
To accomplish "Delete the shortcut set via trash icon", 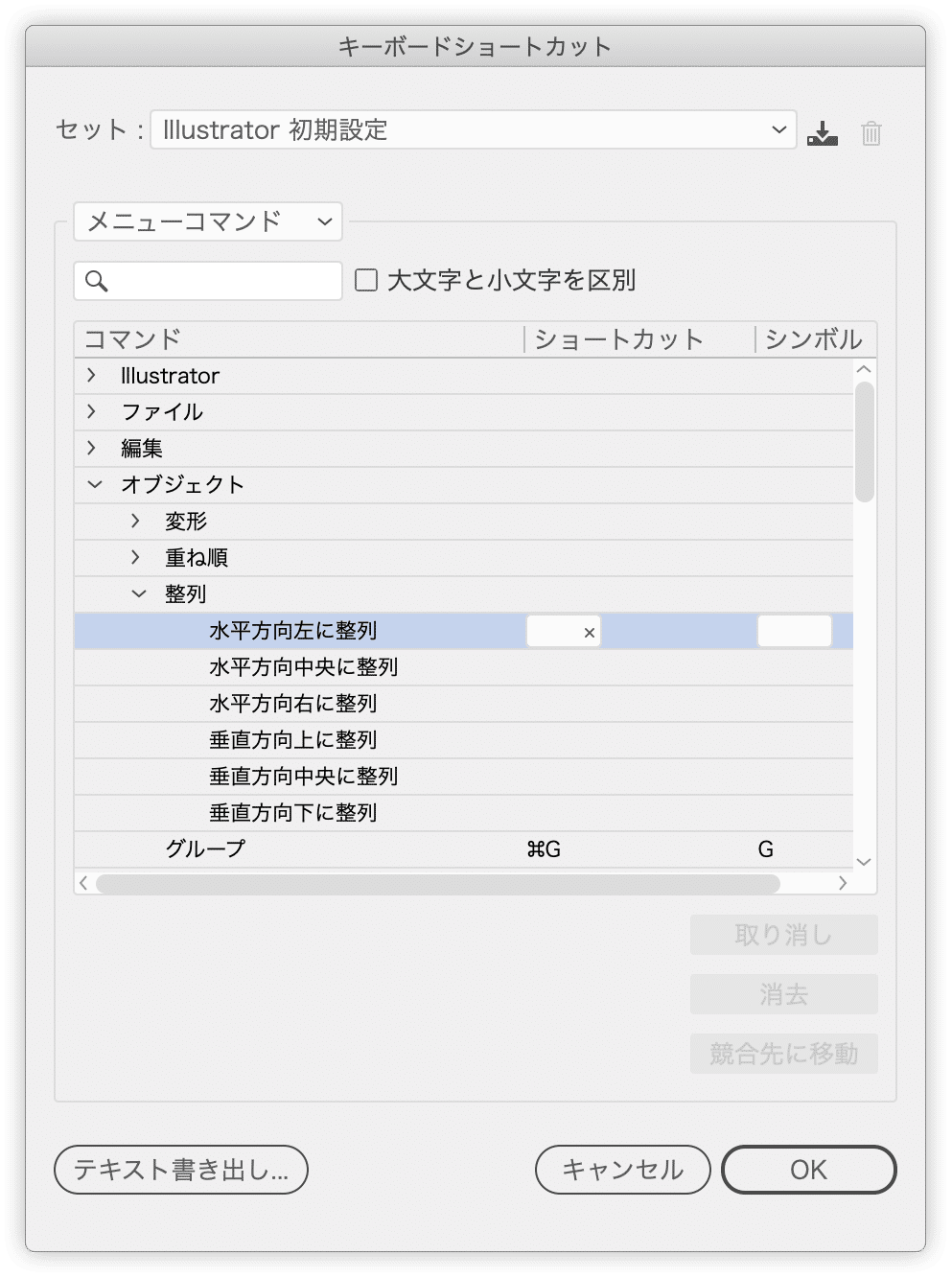I will coord(871,132).
